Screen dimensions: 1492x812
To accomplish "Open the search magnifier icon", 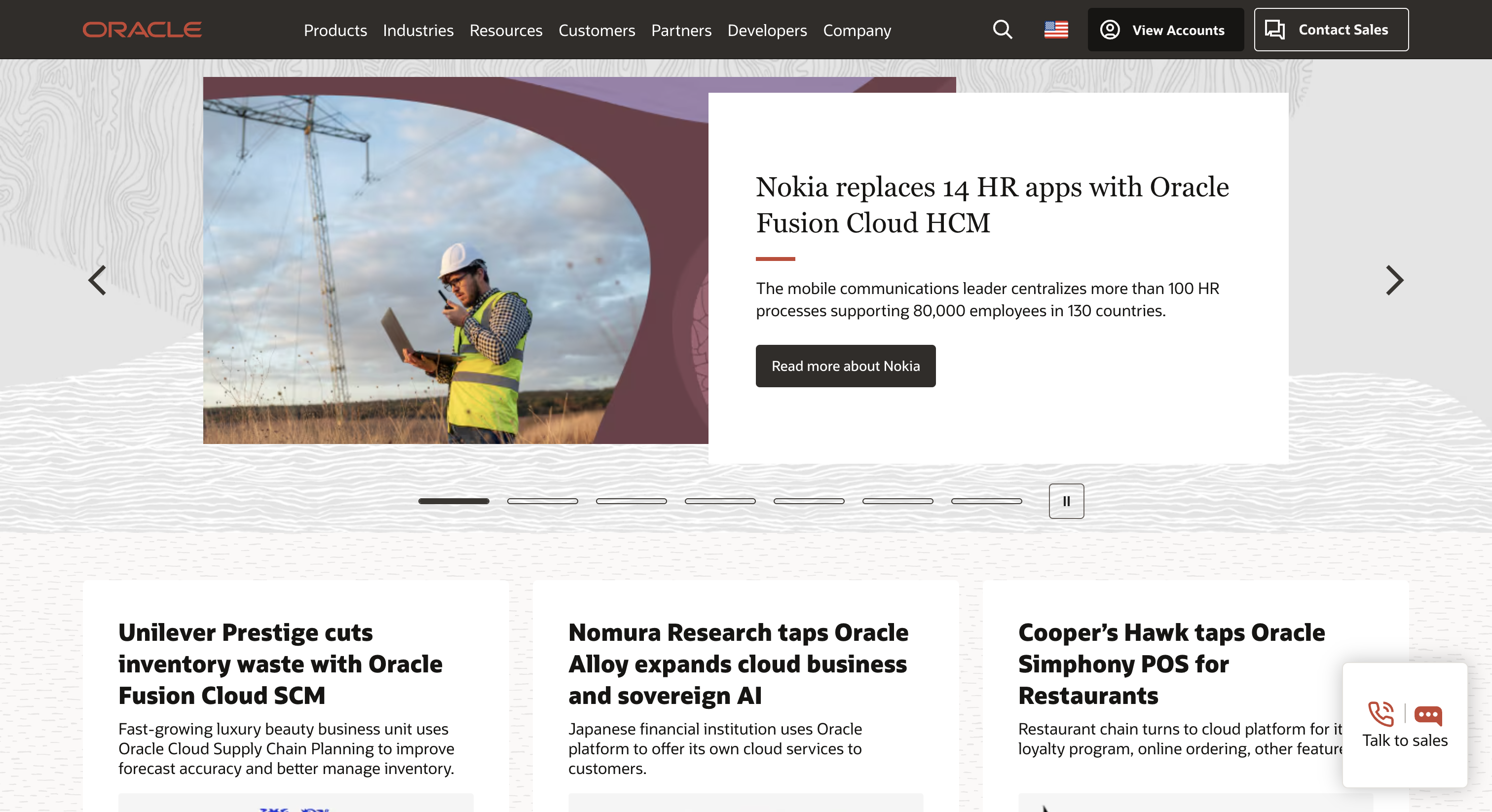I will click(1003, 30).
